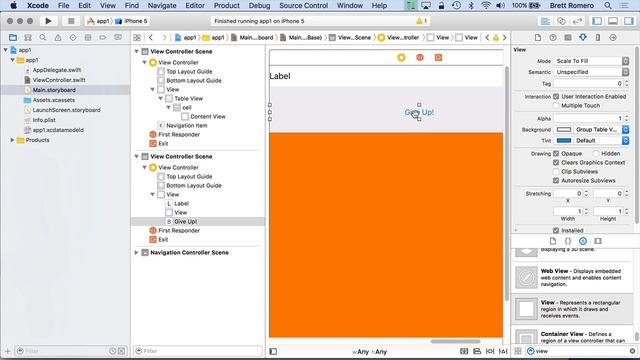Show the File inspector

click(x=538, y=38)
